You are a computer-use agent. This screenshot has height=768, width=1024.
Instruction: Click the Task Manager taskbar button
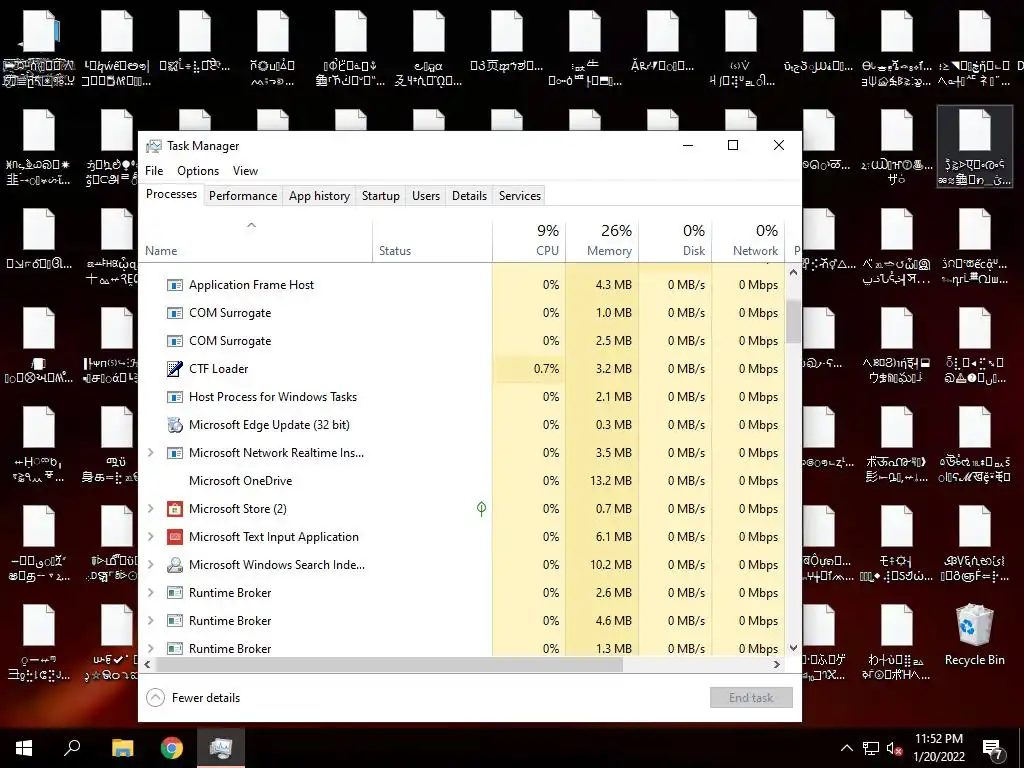pos(221,748)
